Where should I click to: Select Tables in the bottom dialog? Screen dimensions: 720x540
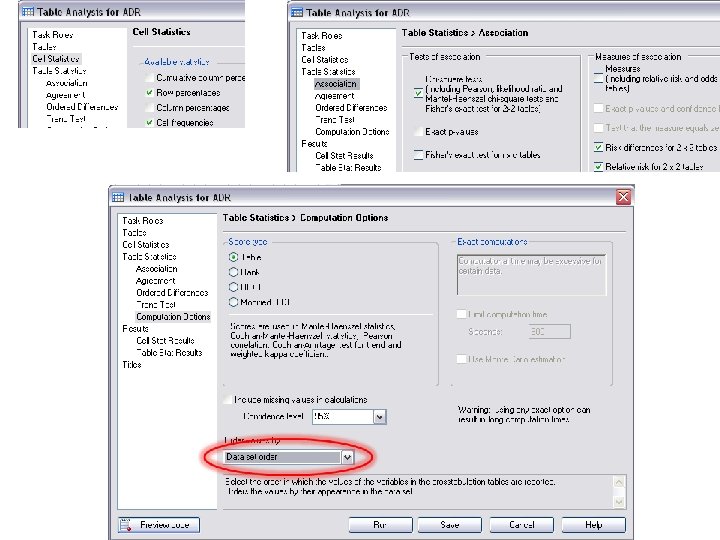pyautogui.click(x=134, y=233)
